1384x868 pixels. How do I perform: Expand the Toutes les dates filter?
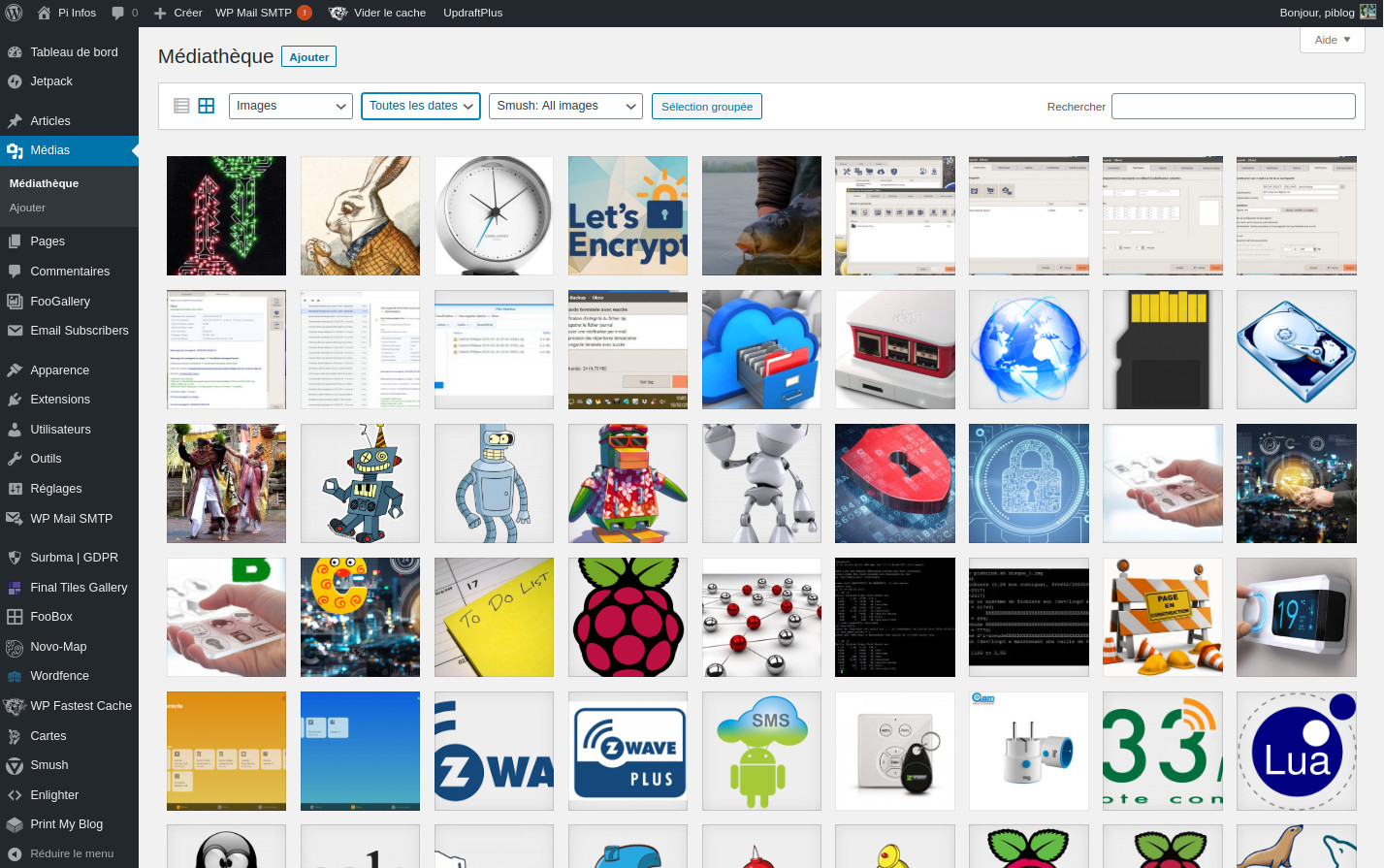point(421,106)
